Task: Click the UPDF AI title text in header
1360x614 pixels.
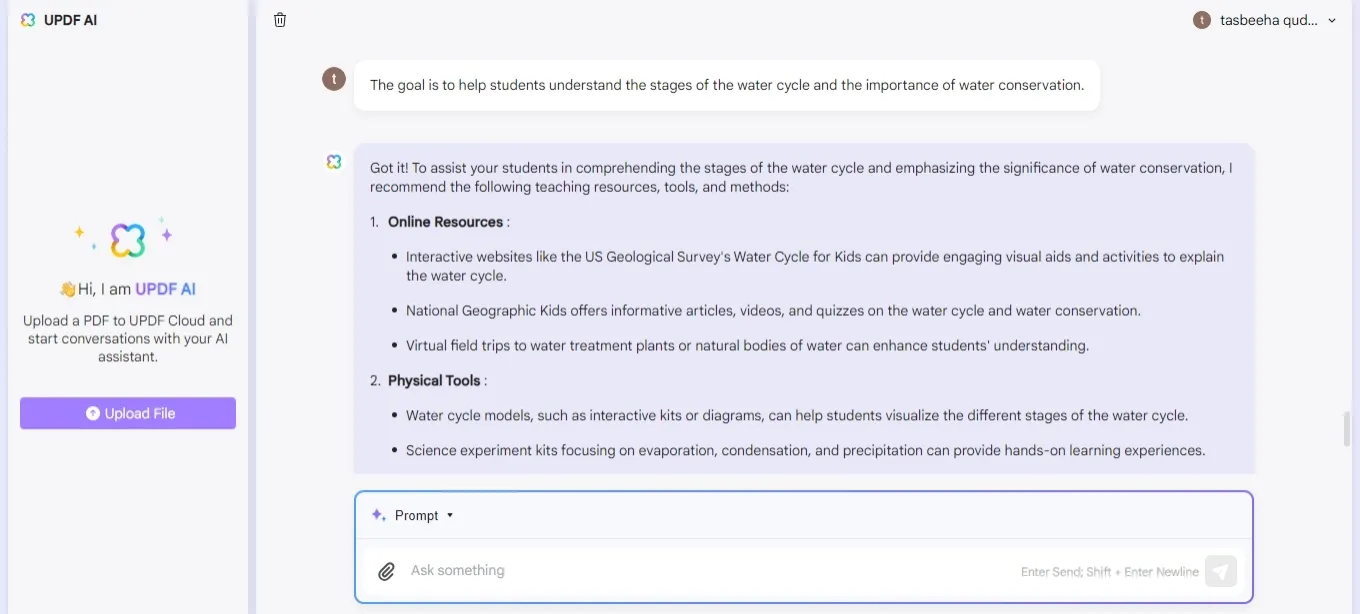Action: click(x=71, y=20)
